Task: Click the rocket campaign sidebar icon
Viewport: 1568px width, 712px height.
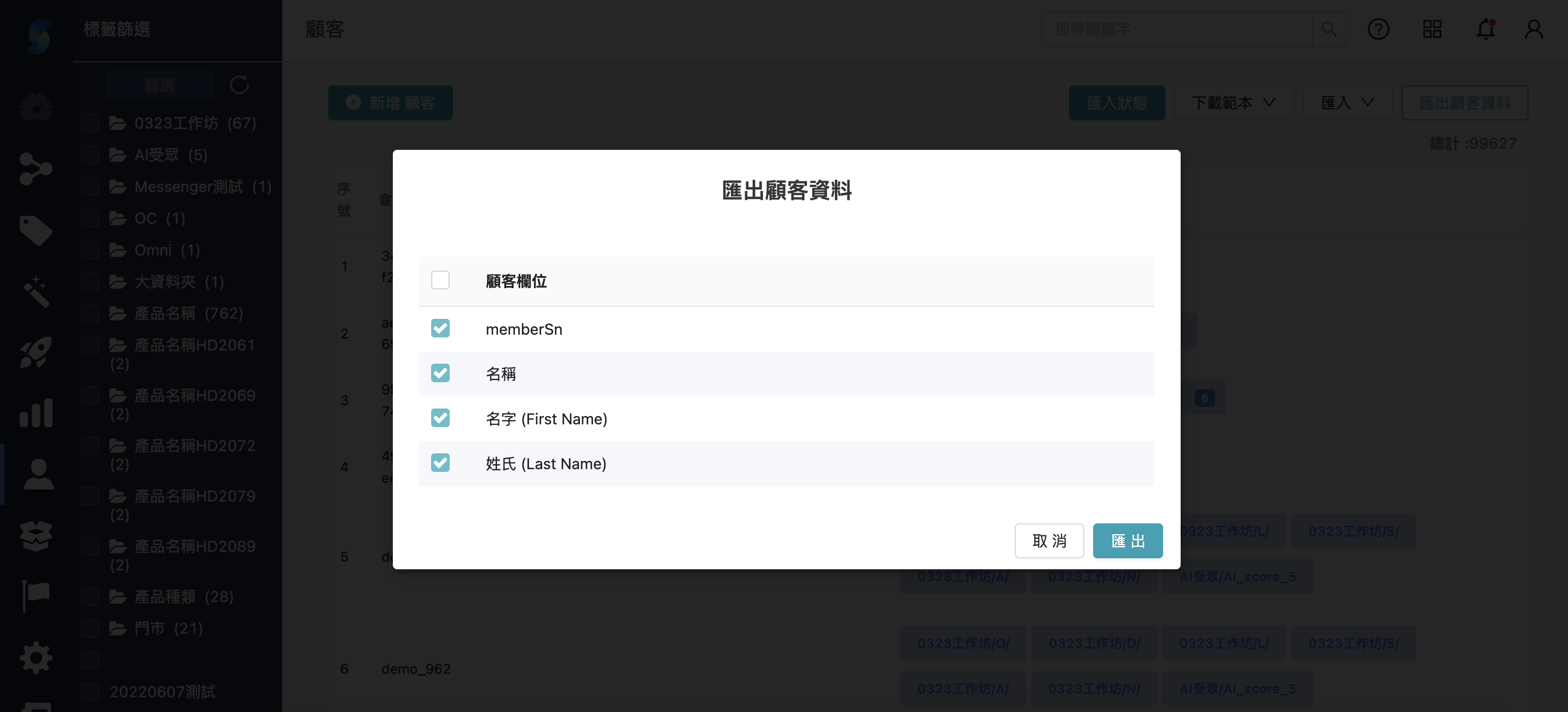Action: pos(36,352)
